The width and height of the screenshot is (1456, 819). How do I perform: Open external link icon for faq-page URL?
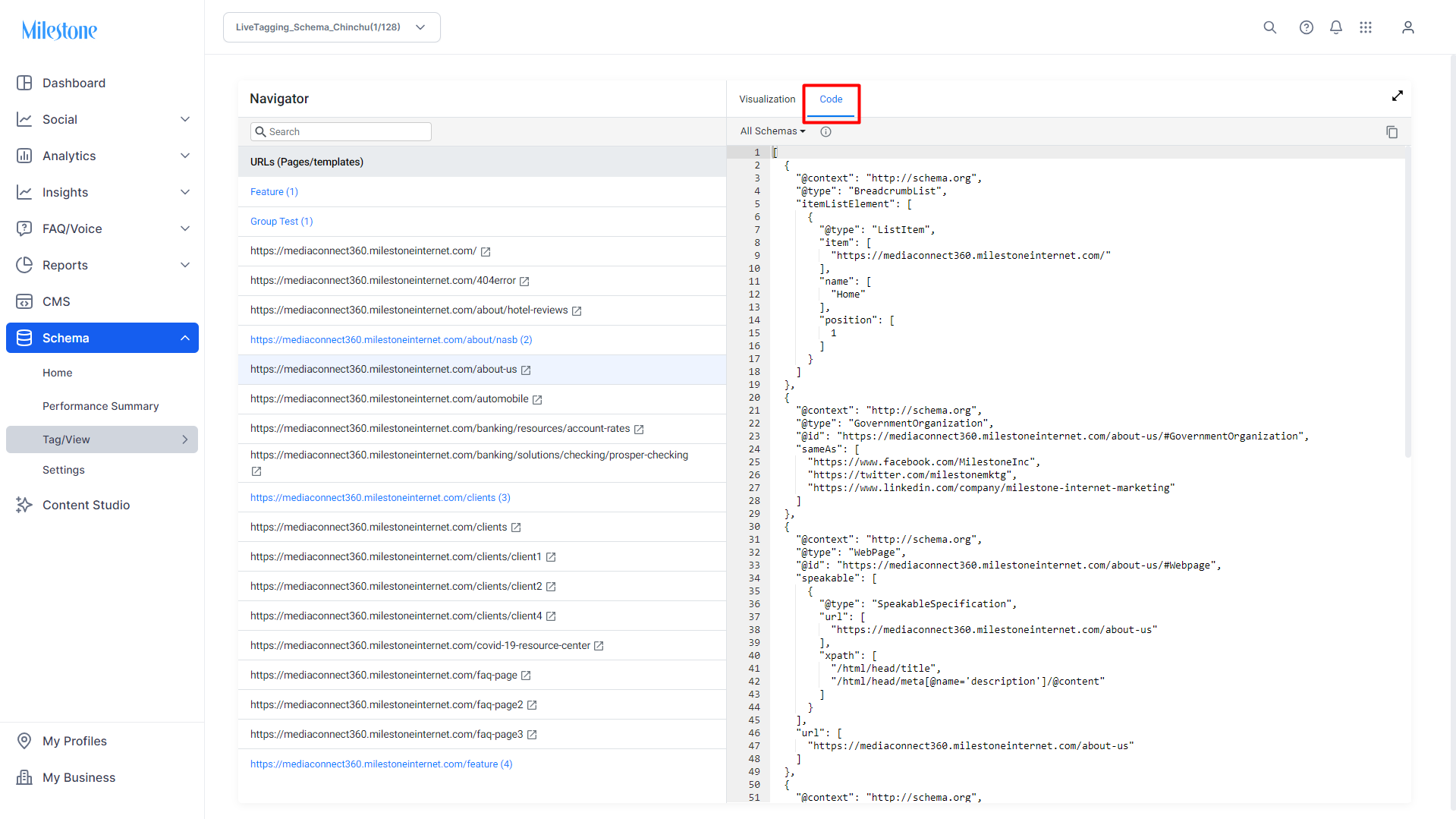[526, 676]
